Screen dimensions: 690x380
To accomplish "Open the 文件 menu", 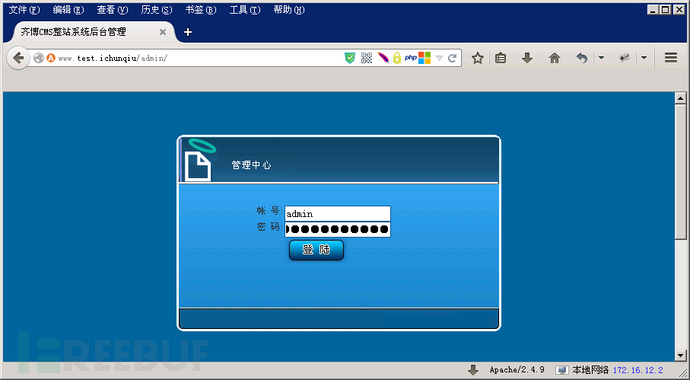I will coord(24,10).
